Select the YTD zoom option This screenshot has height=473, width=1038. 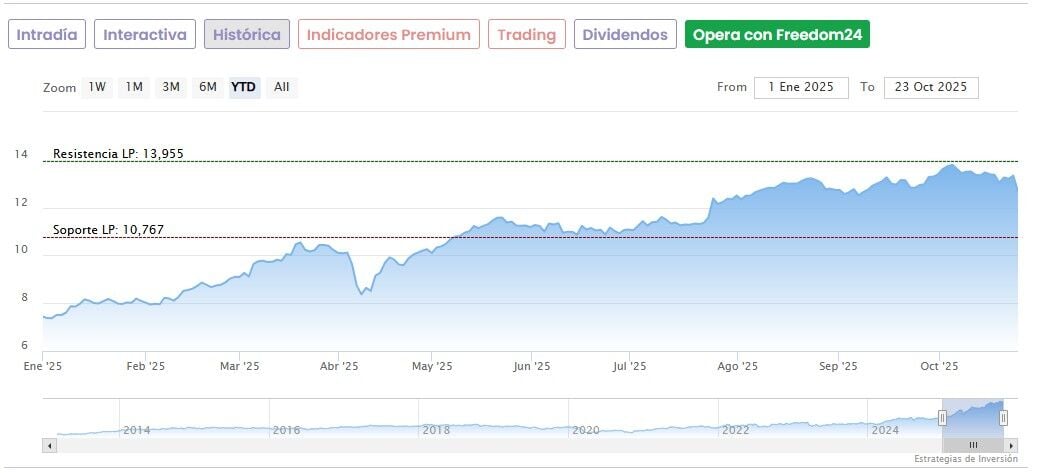click(244, 87)
